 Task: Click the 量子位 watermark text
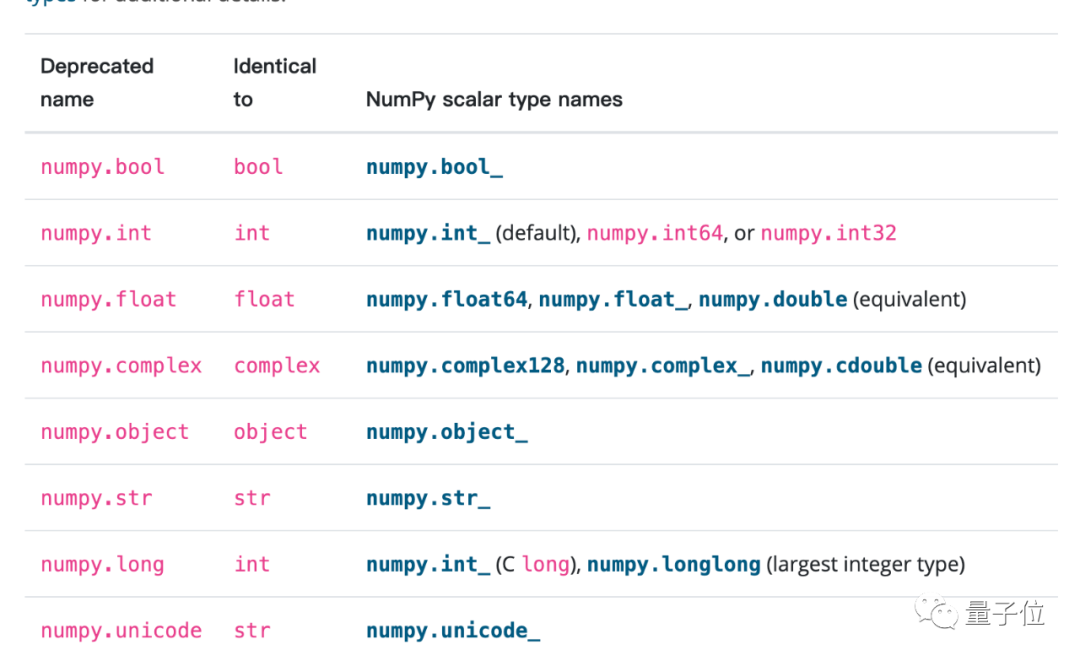[1005, 612]
